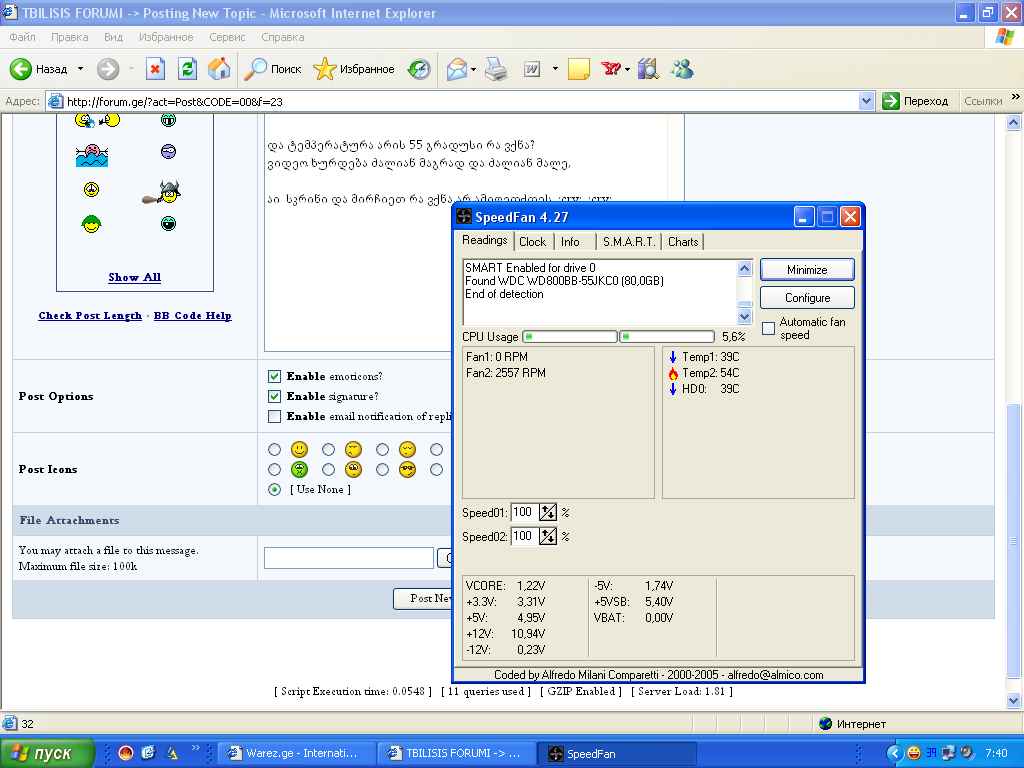Screen dimensions: 1024x768
Task: Click the Edit with Word icon
Action: pyautogui.click(x=532, y=69)
